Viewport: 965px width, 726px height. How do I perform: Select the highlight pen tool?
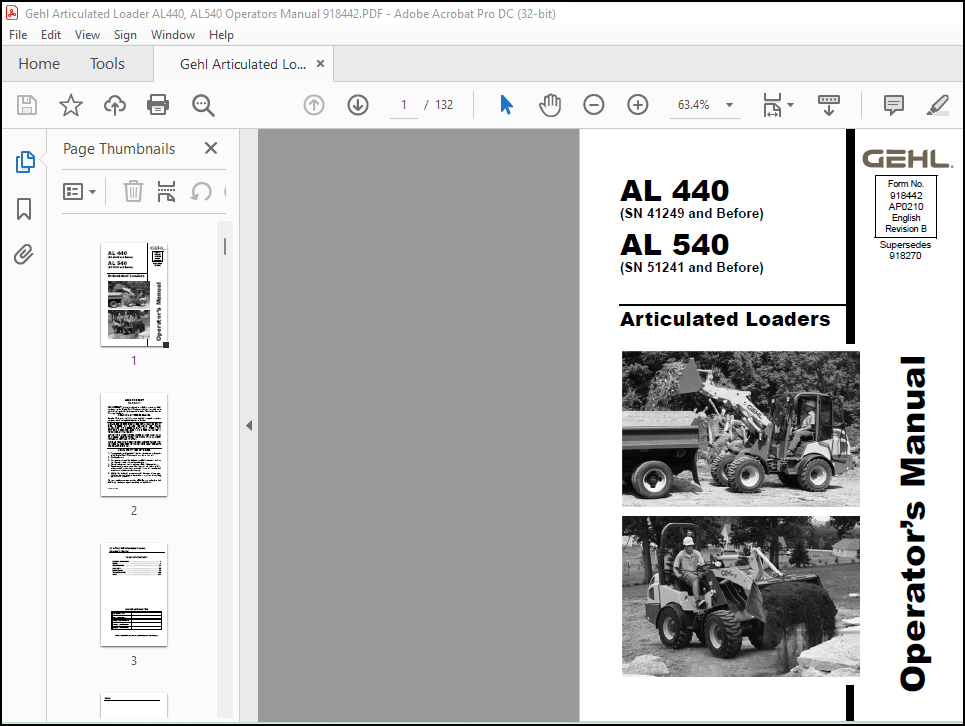[x=938, y=105]
